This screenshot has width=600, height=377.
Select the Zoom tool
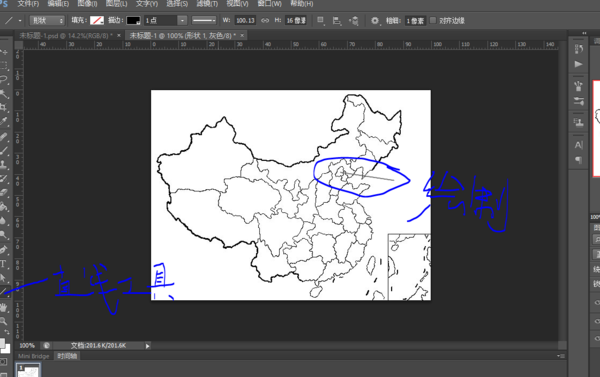tap(4, 321)
